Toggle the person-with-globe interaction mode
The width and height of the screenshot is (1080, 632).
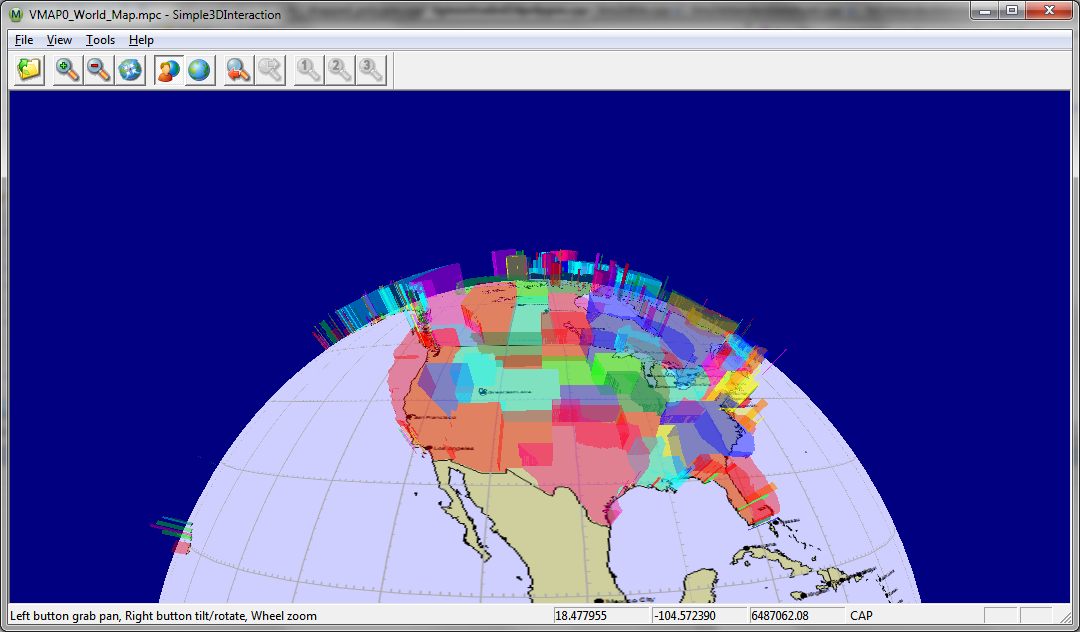click(x=168, y=70)
